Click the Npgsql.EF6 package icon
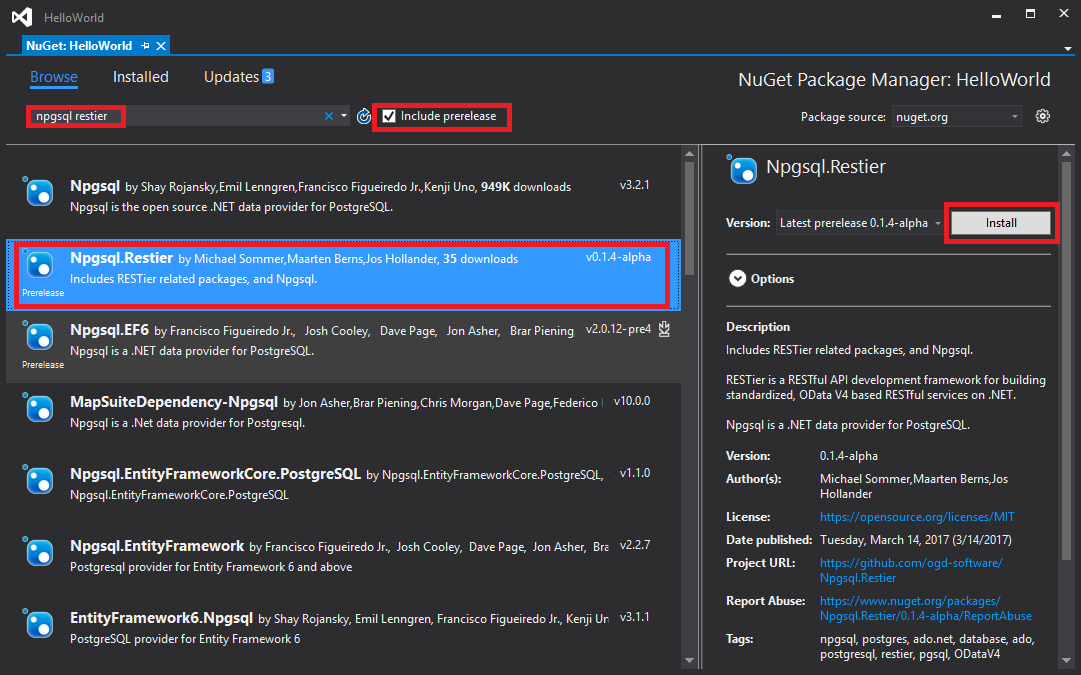This screenshot has height=675, width=1081. click(38, 336)
